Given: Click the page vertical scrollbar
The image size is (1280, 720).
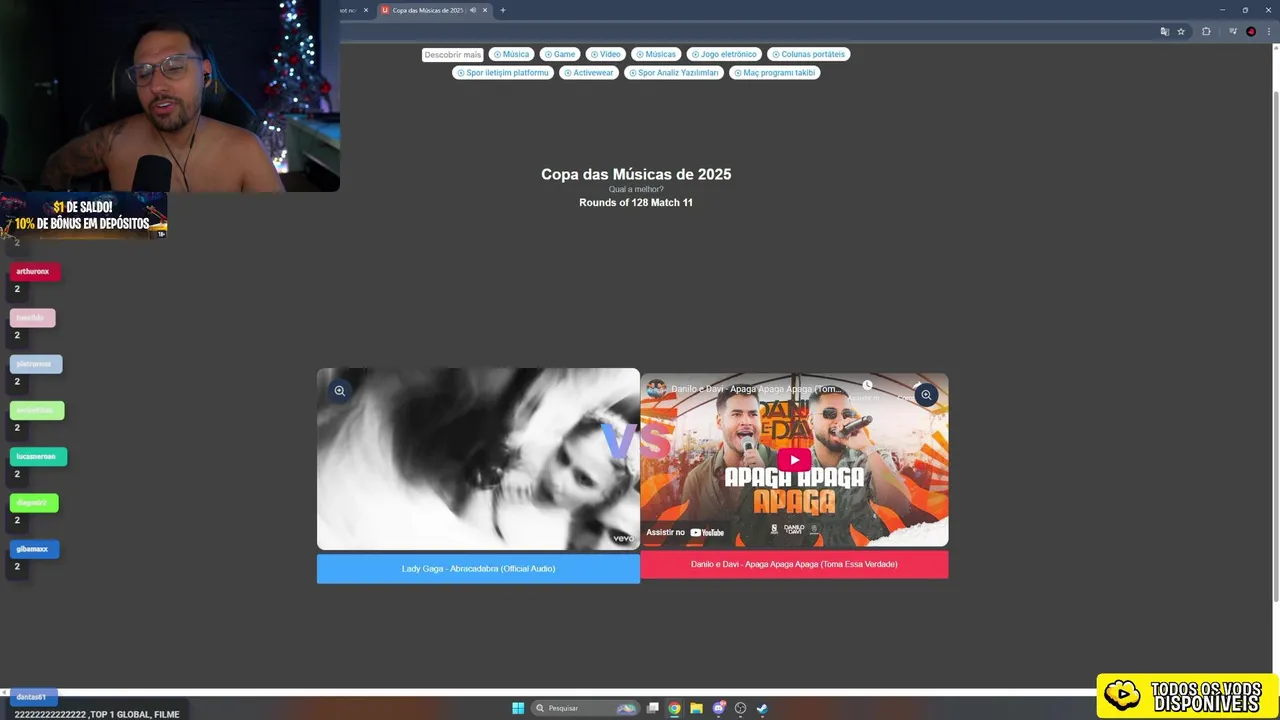Looking at the screenshot, I should [1275, 345].
